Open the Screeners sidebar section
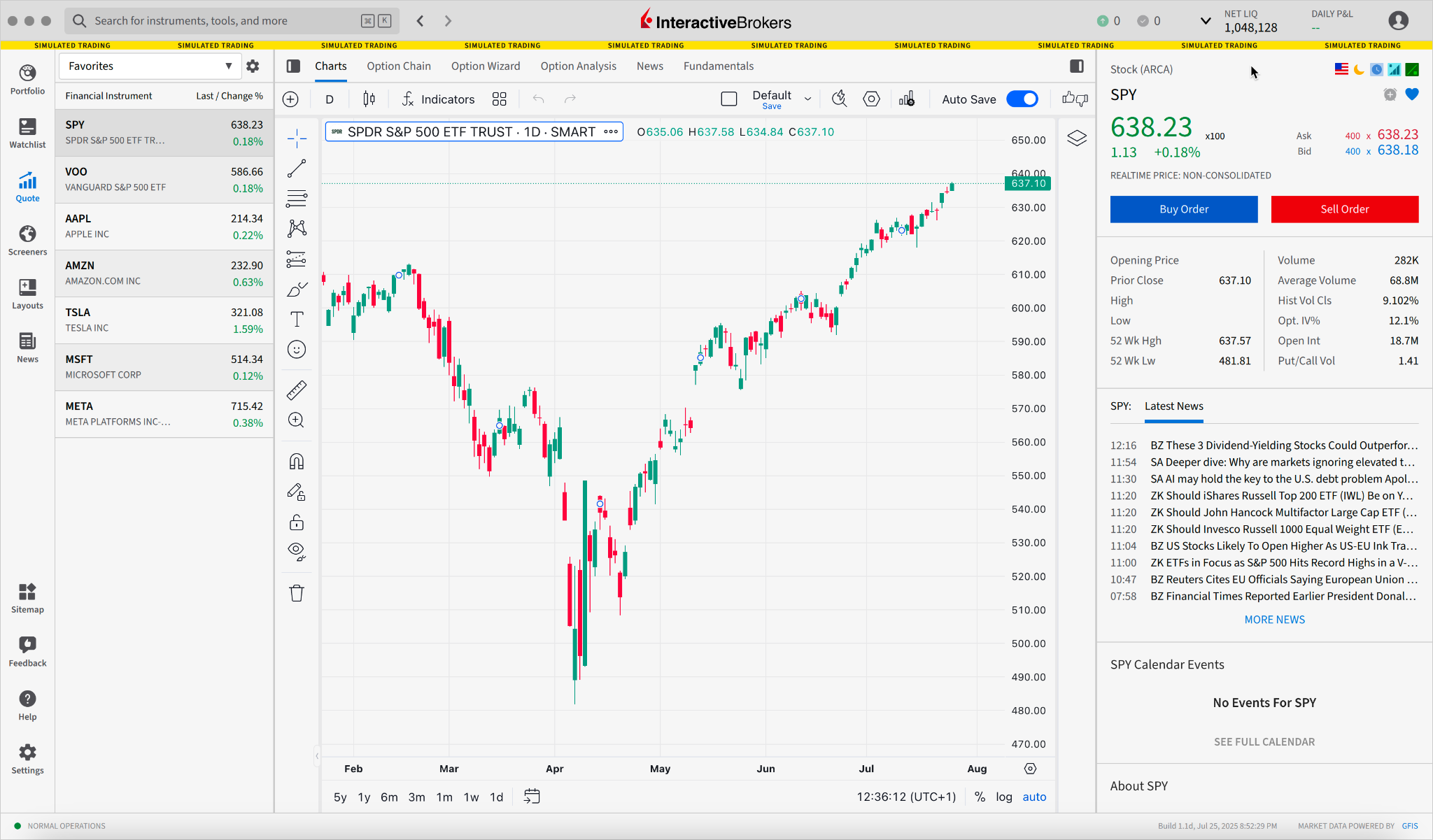The image size is (1433, 840). (x=27, y=240)
